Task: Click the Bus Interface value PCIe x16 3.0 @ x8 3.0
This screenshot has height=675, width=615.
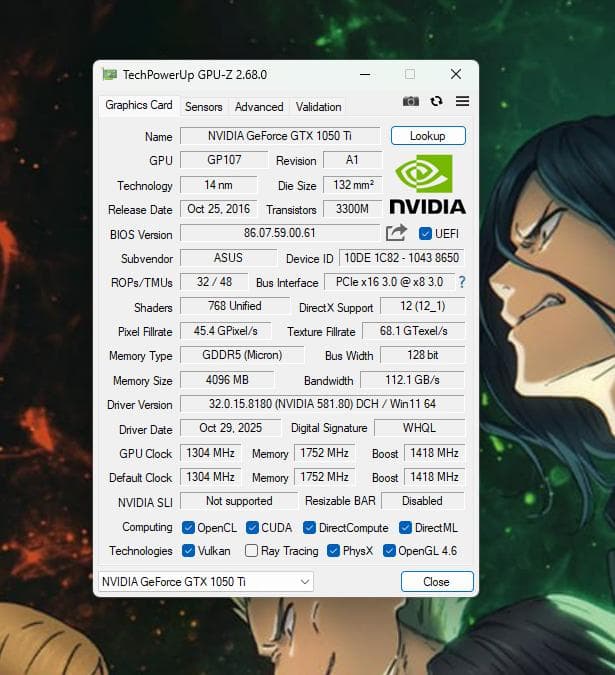Action: [x=389, y=282]
